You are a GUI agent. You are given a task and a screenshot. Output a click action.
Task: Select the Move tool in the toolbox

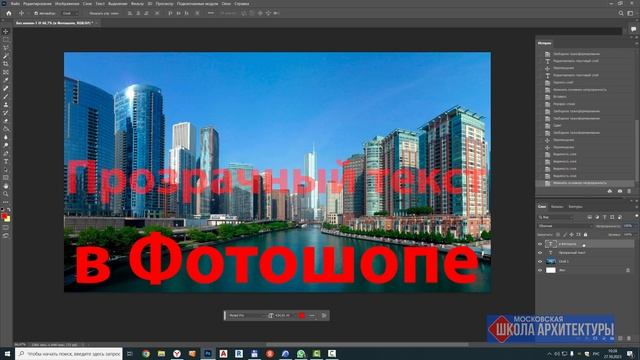point(6,31)
